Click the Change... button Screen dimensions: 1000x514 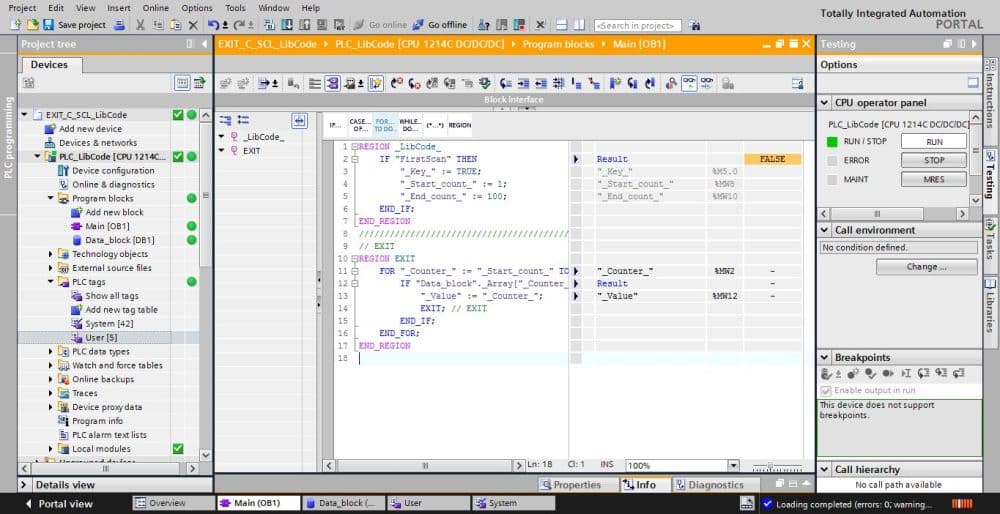[x=926, y=267]
